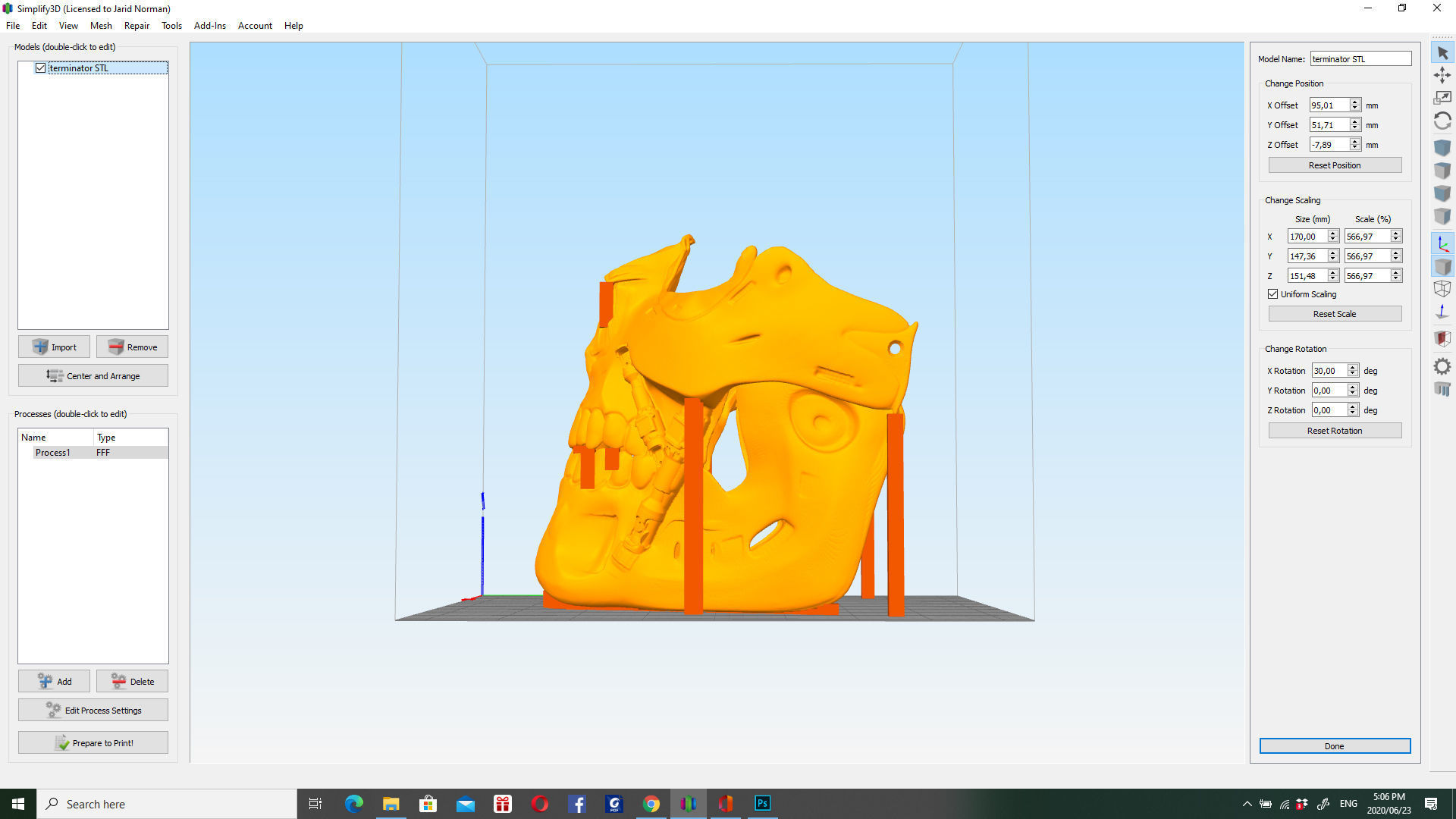Open process settings gear in toolbar
This screenshot has width=1456, height=819.
1442,366
